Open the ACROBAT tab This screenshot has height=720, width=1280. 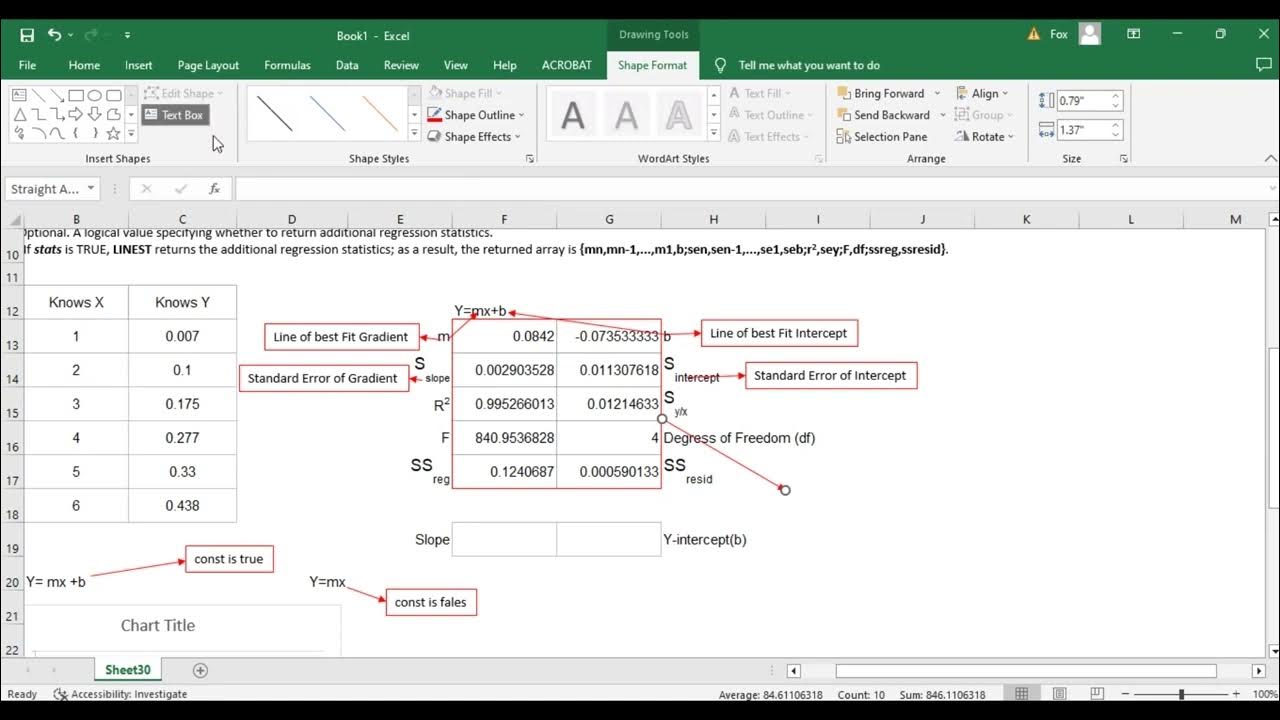pyautogui.click(x=567, y=65)
